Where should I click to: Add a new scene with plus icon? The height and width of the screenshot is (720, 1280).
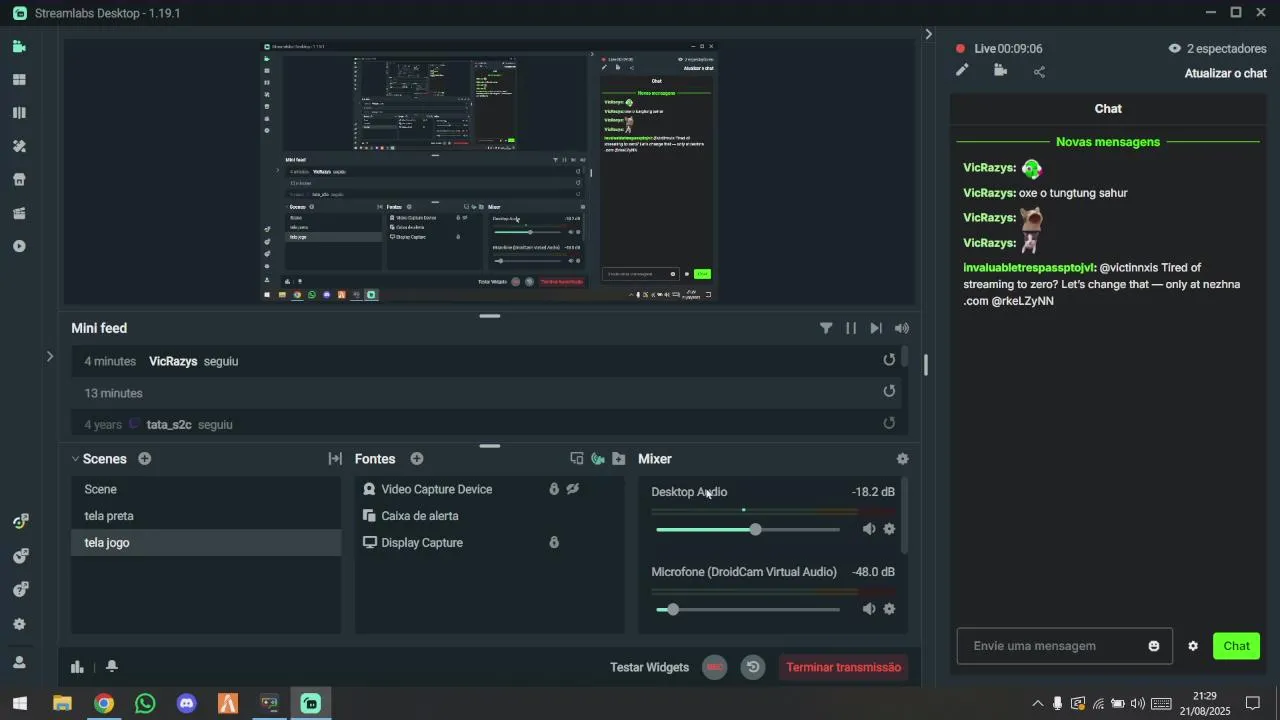pyautogui.click(x=145, y=459)
